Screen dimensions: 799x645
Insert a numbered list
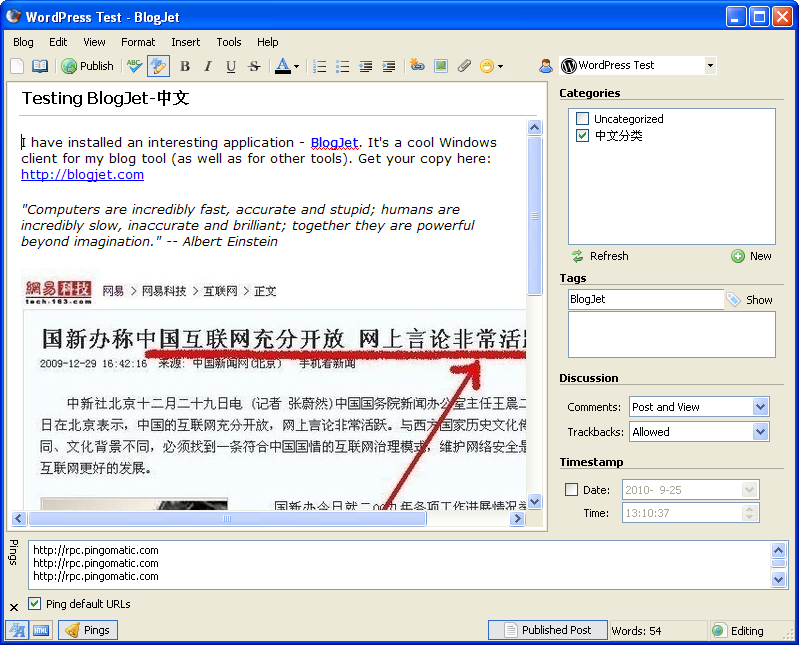[320, 66]
